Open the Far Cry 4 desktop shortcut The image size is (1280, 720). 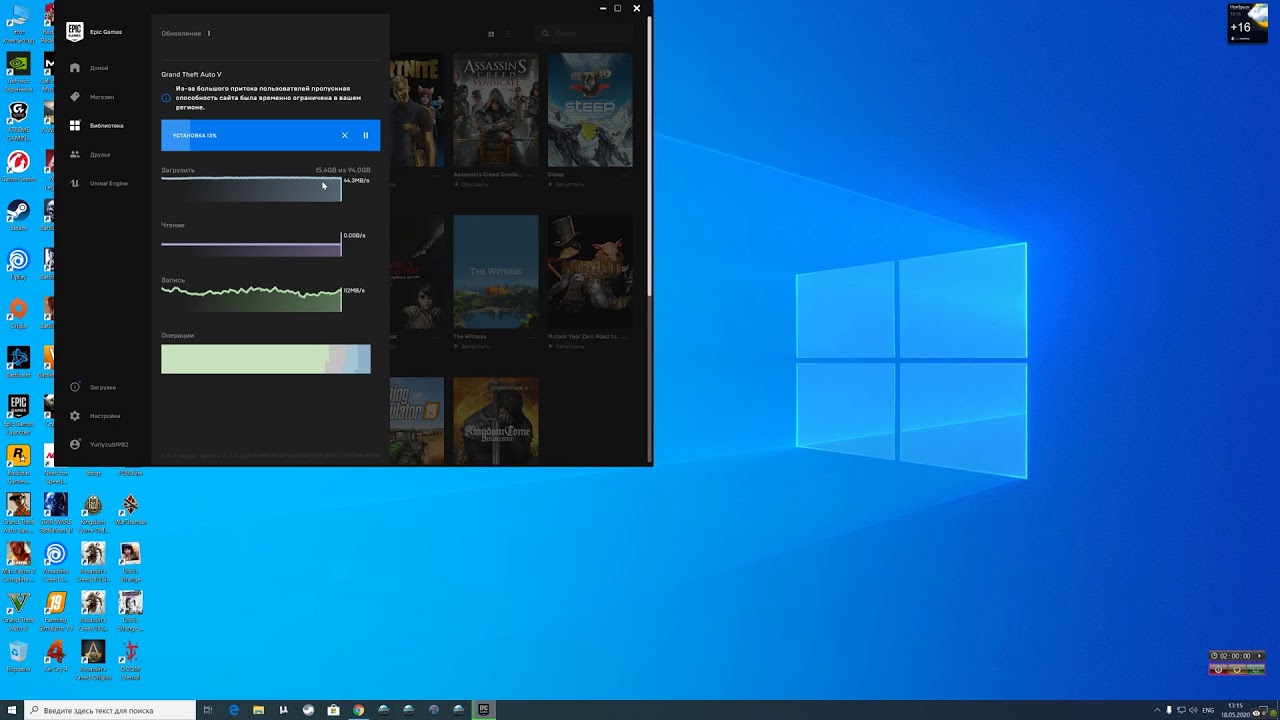coord(56,658)
